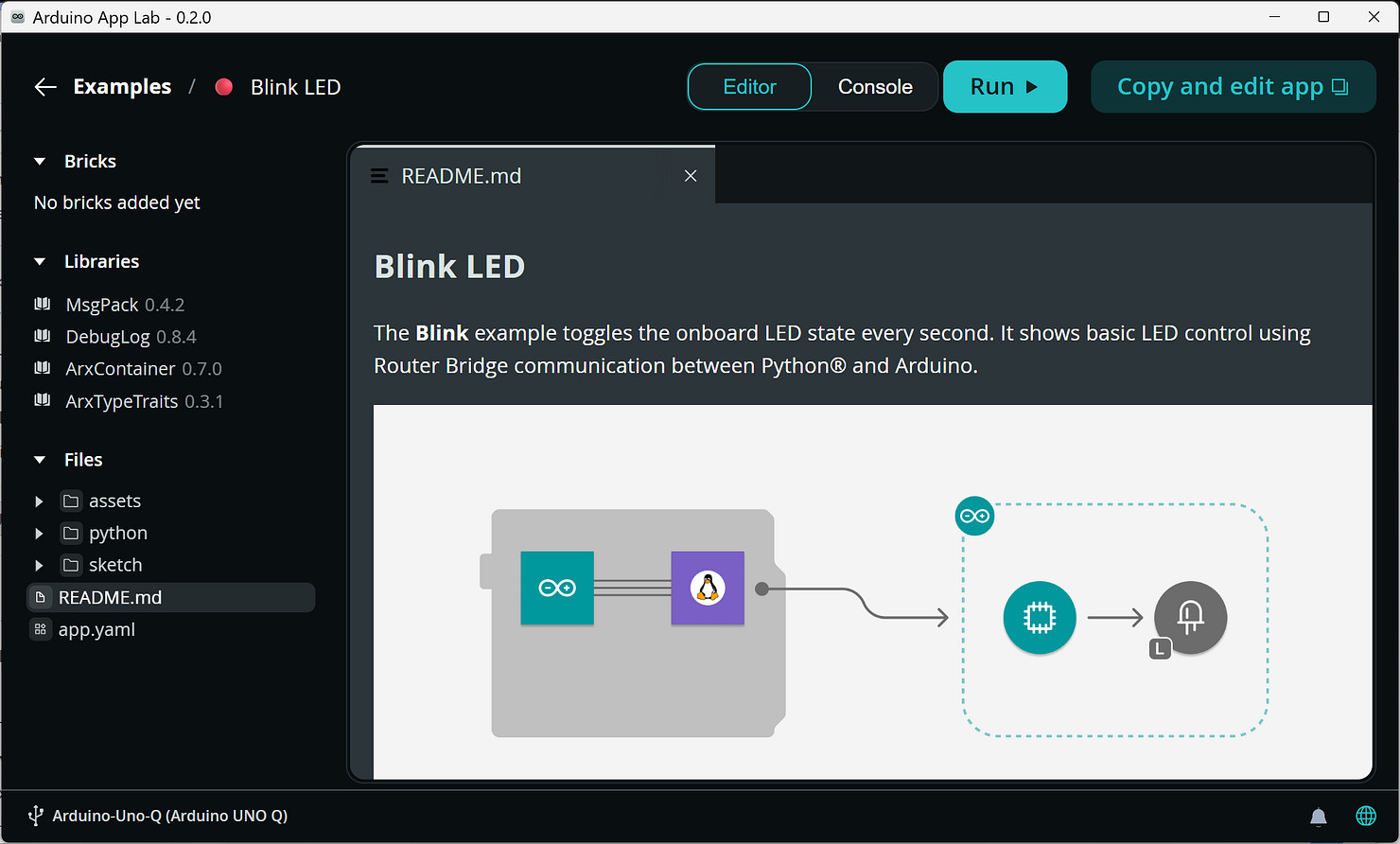1400x844 pixels.
Task: Expand the sketch folder
Action: (39, 566)
